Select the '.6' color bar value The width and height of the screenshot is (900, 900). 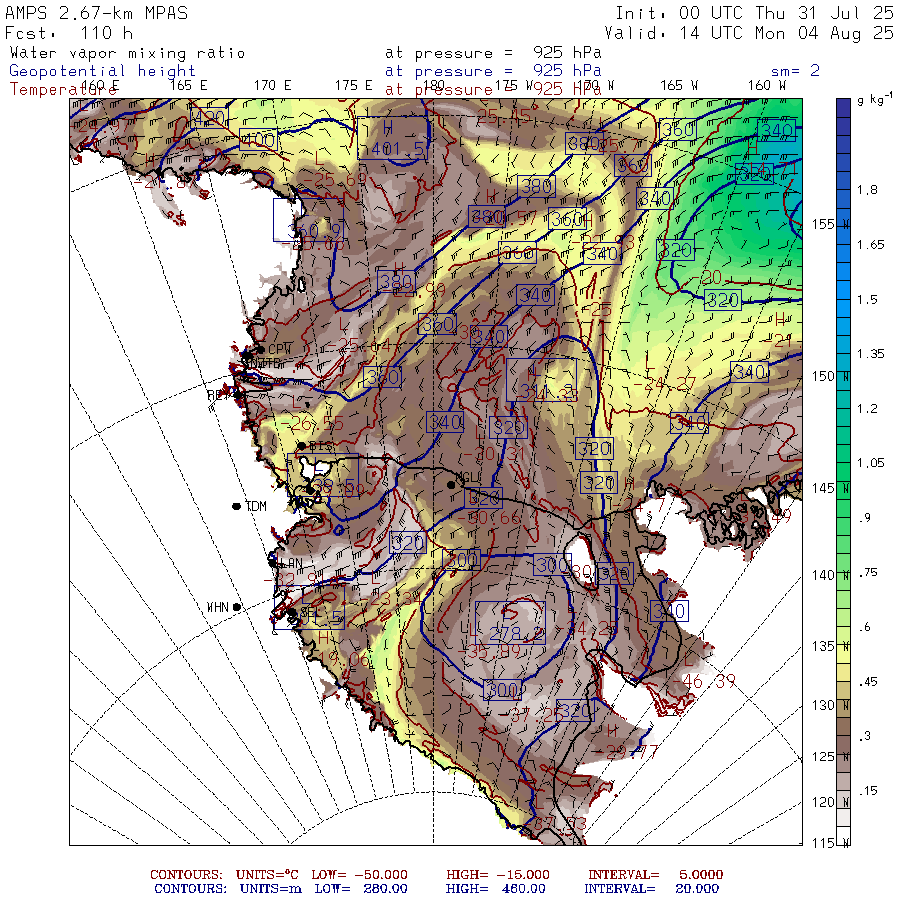point(865,627)
